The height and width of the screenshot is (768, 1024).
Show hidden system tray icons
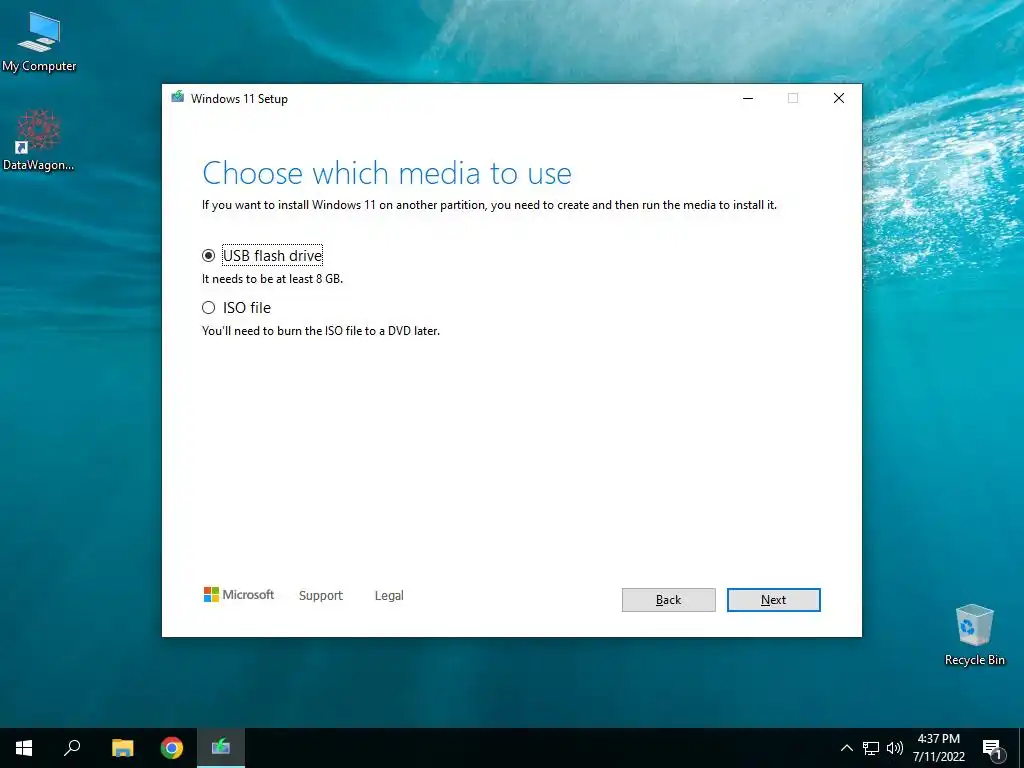pyautogui.click(x=846, y=748)
